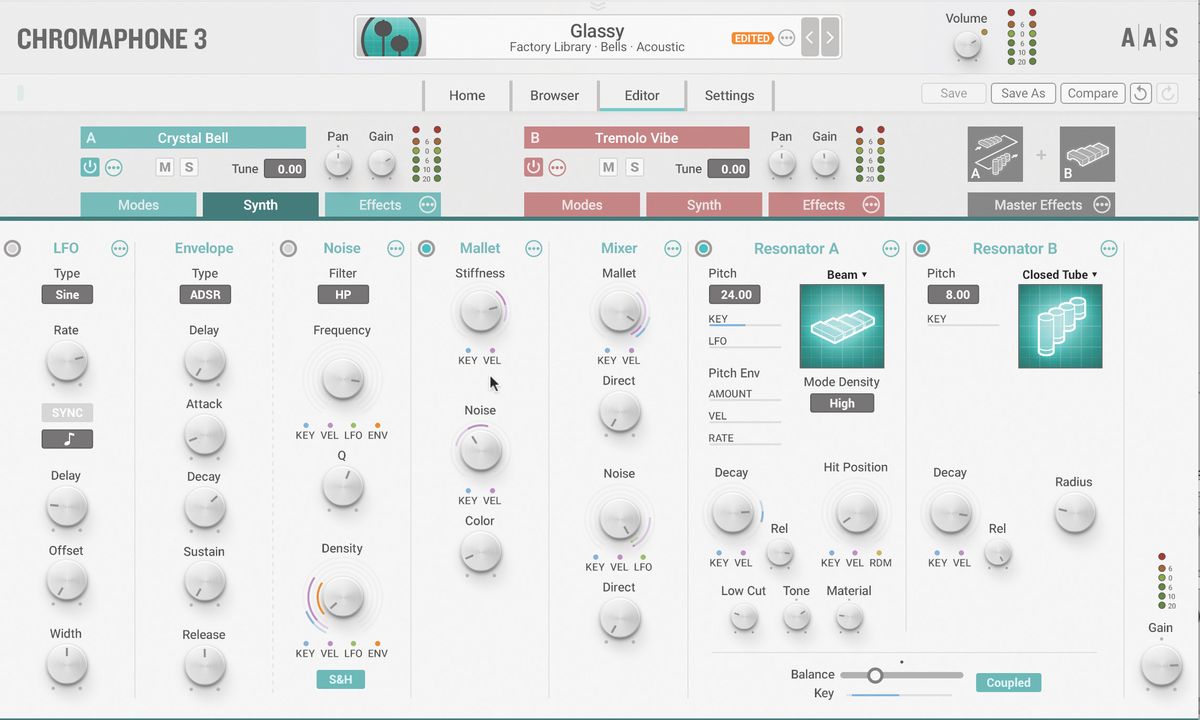Open Resonator A options via ellipsis icon

[x=890, y=248]
